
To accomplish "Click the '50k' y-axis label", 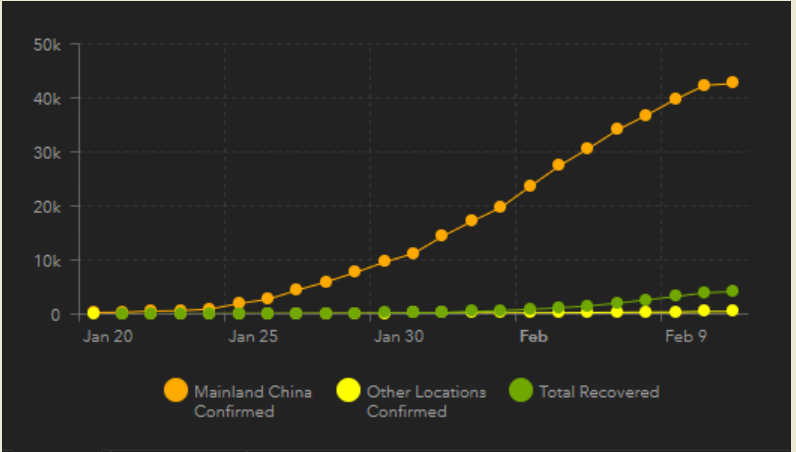I will point(47,45).
